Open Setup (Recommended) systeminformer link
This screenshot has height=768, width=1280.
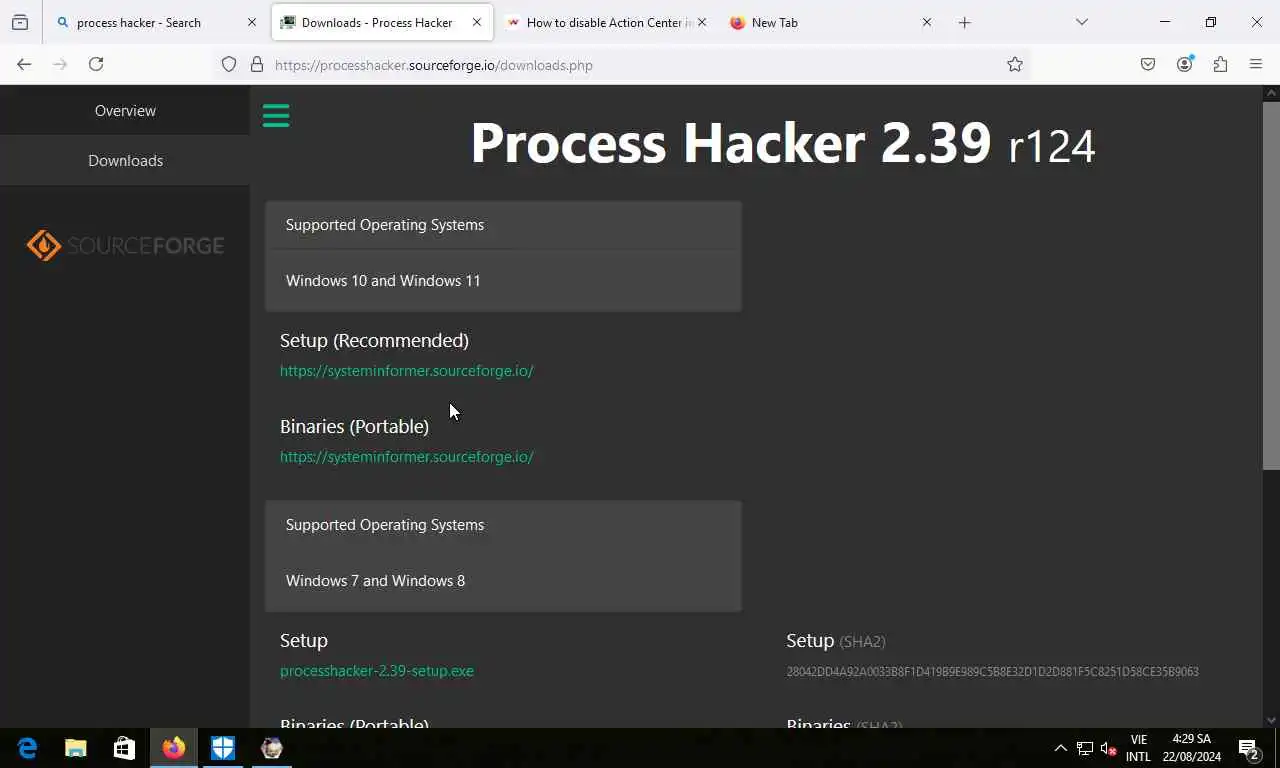point(406,370)
